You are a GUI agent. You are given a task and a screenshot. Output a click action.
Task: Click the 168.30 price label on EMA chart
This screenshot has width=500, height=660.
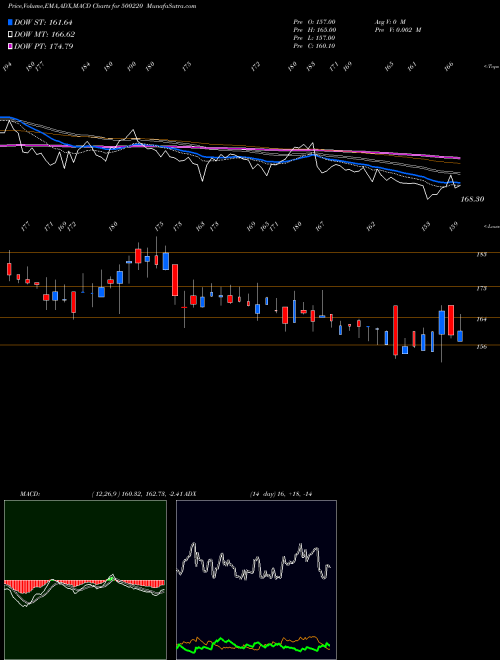click(x=472, y=199)
